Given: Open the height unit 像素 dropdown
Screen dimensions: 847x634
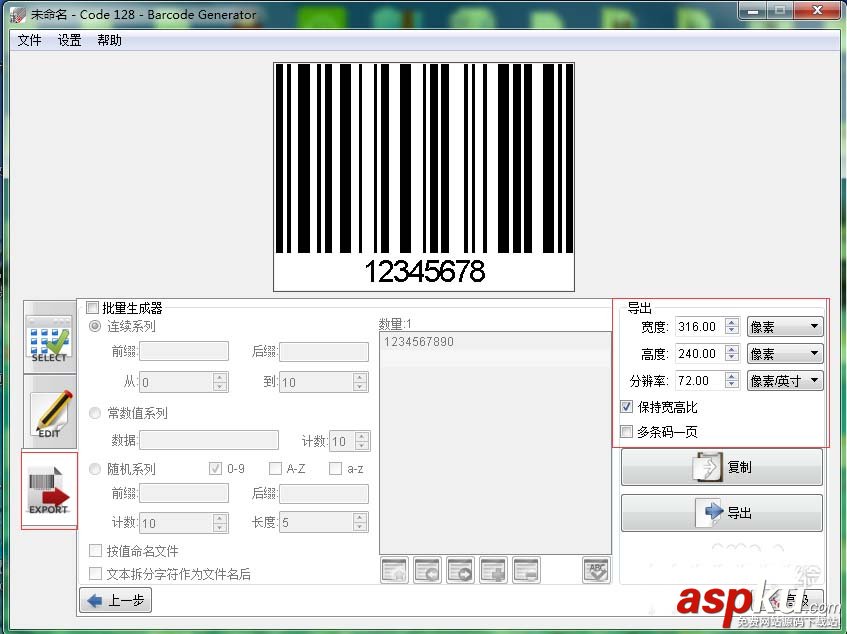Looking at the screenshot, I should click(785, 352).
